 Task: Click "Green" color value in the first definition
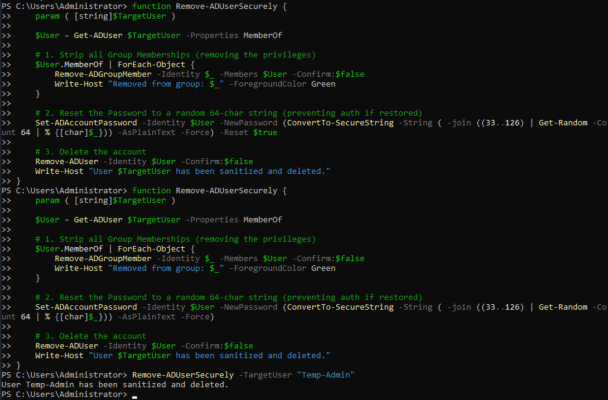point(323,84)
